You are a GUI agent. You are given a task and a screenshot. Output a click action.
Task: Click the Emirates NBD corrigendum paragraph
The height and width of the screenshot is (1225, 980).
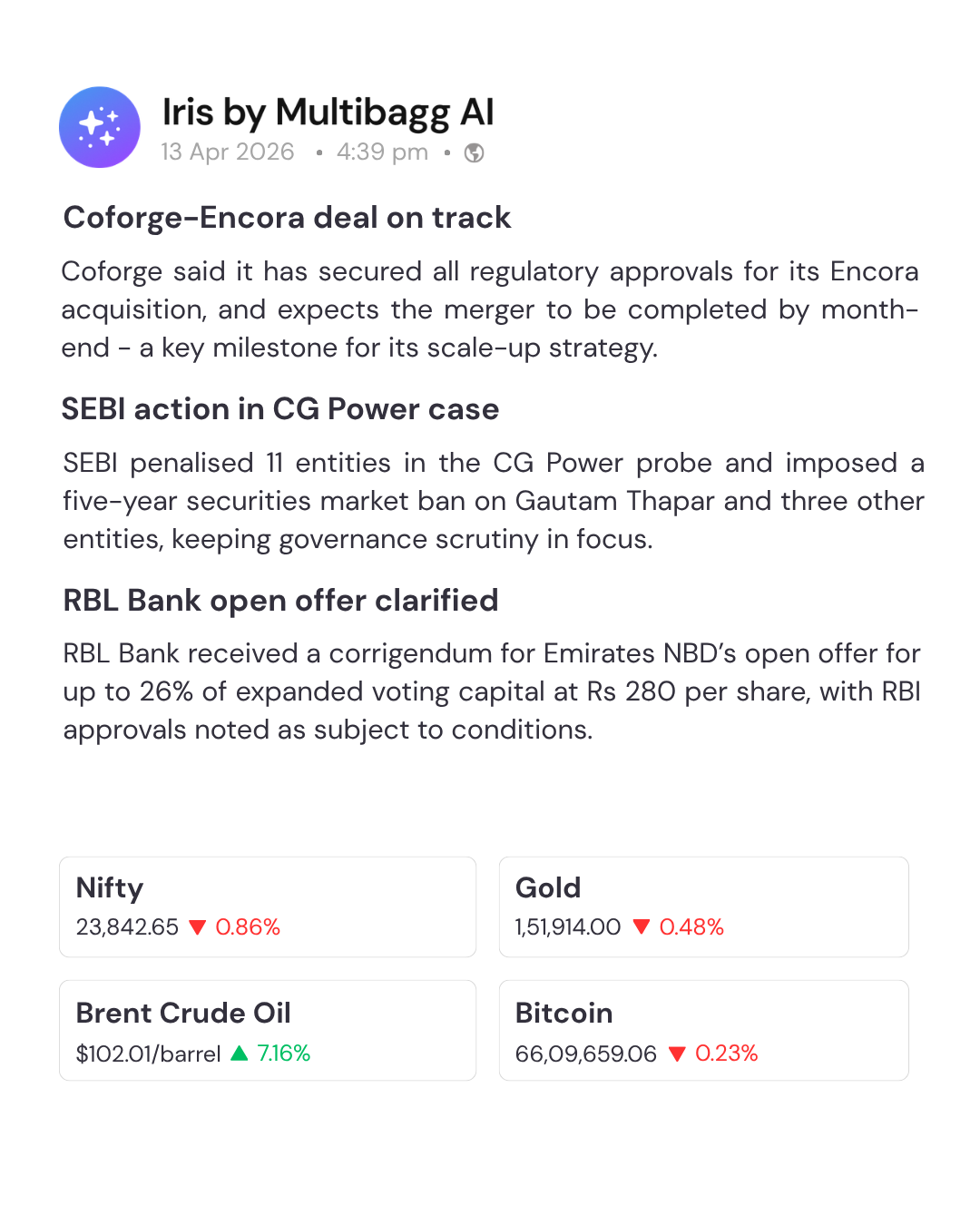point(490,691)
